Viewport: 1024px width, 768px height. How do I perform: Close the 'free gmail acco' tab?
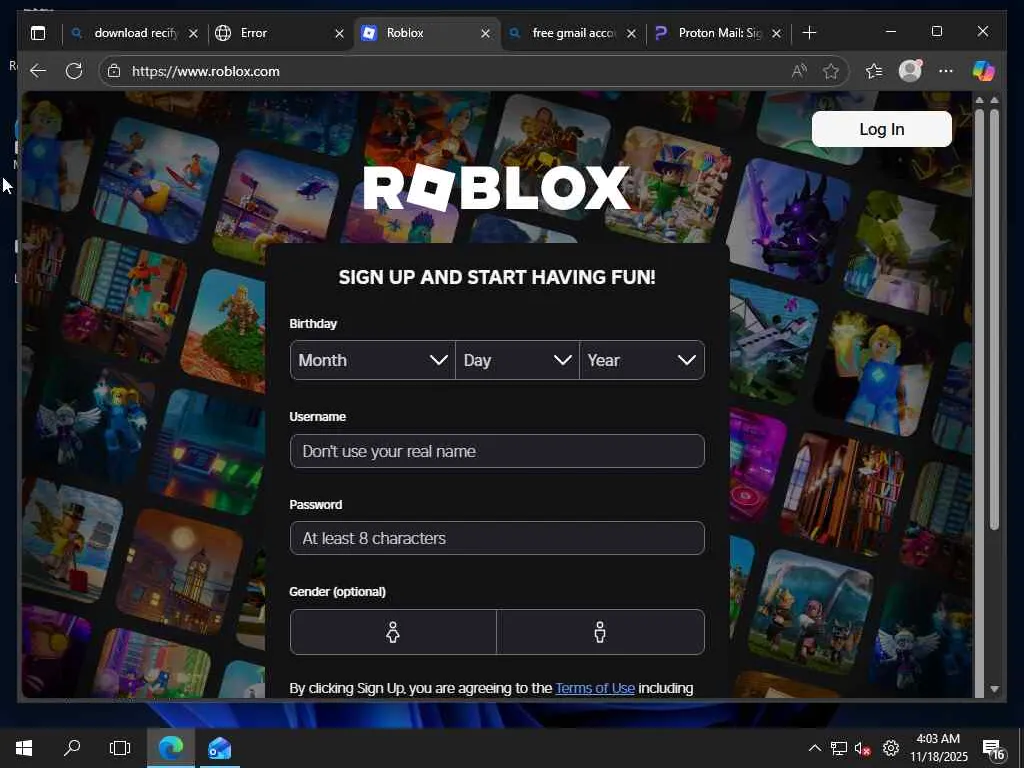[631, 33]
